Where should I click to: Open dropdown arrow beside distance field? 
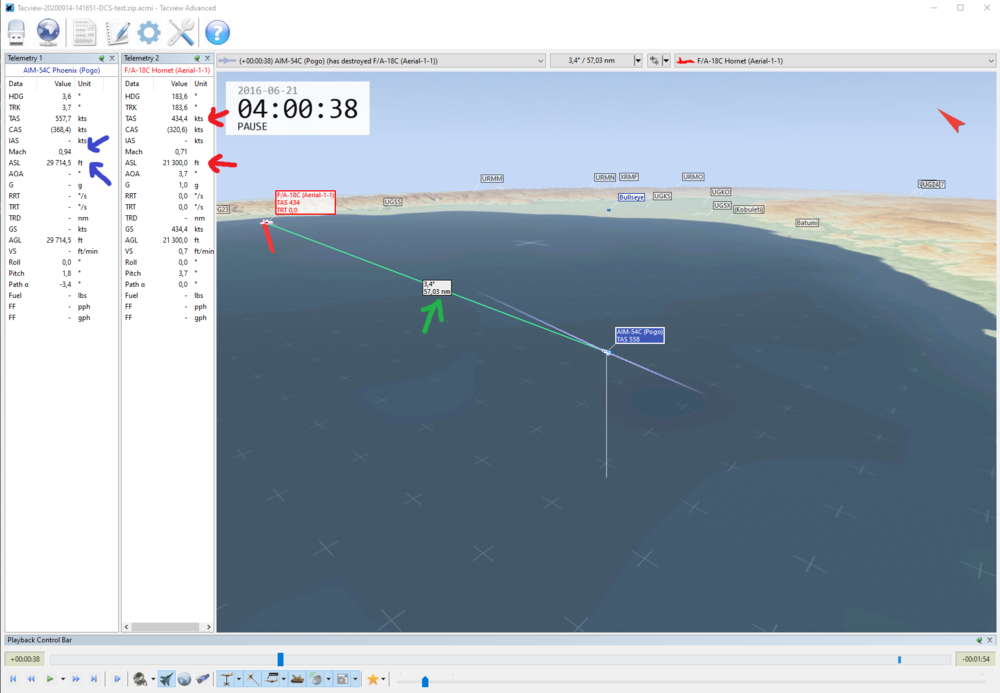click(638, 61)
